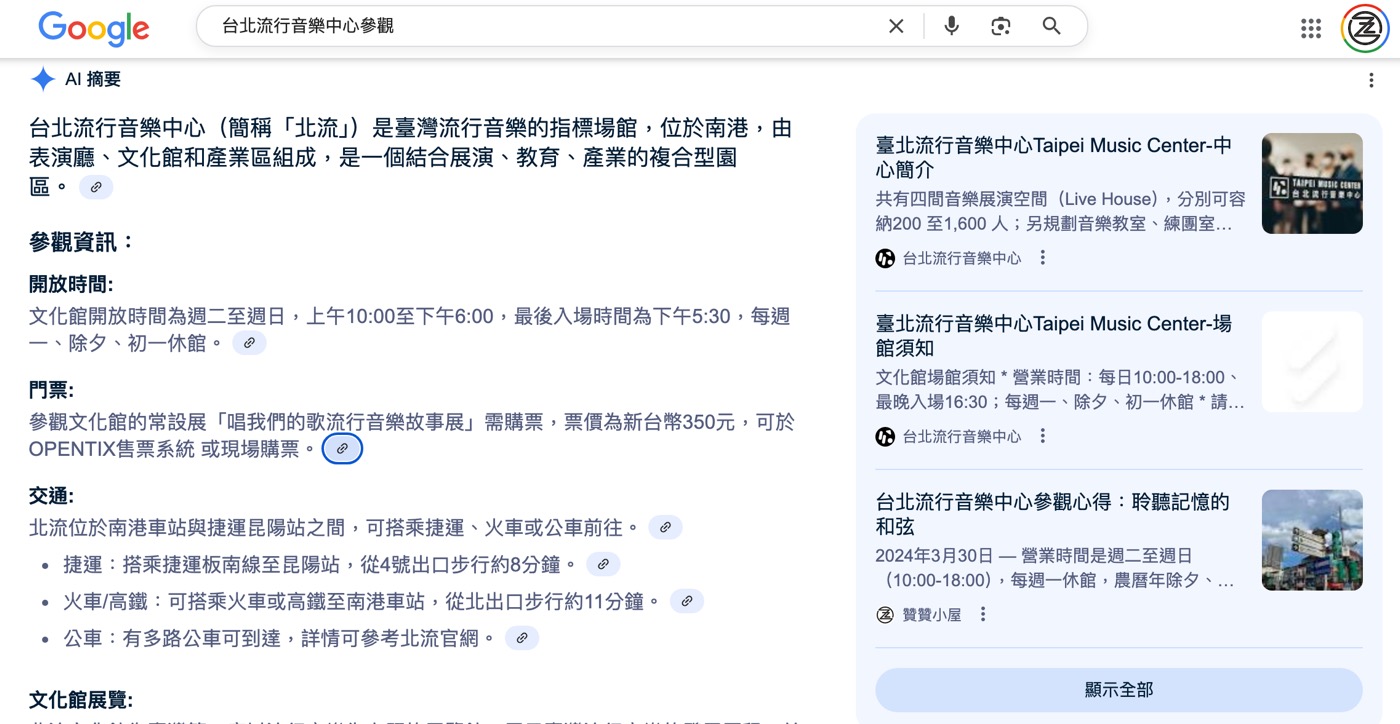Open source link on the 火車/高鐵 bullet
The width and height of the screenshot is (1400, 724).
(686, 601)
